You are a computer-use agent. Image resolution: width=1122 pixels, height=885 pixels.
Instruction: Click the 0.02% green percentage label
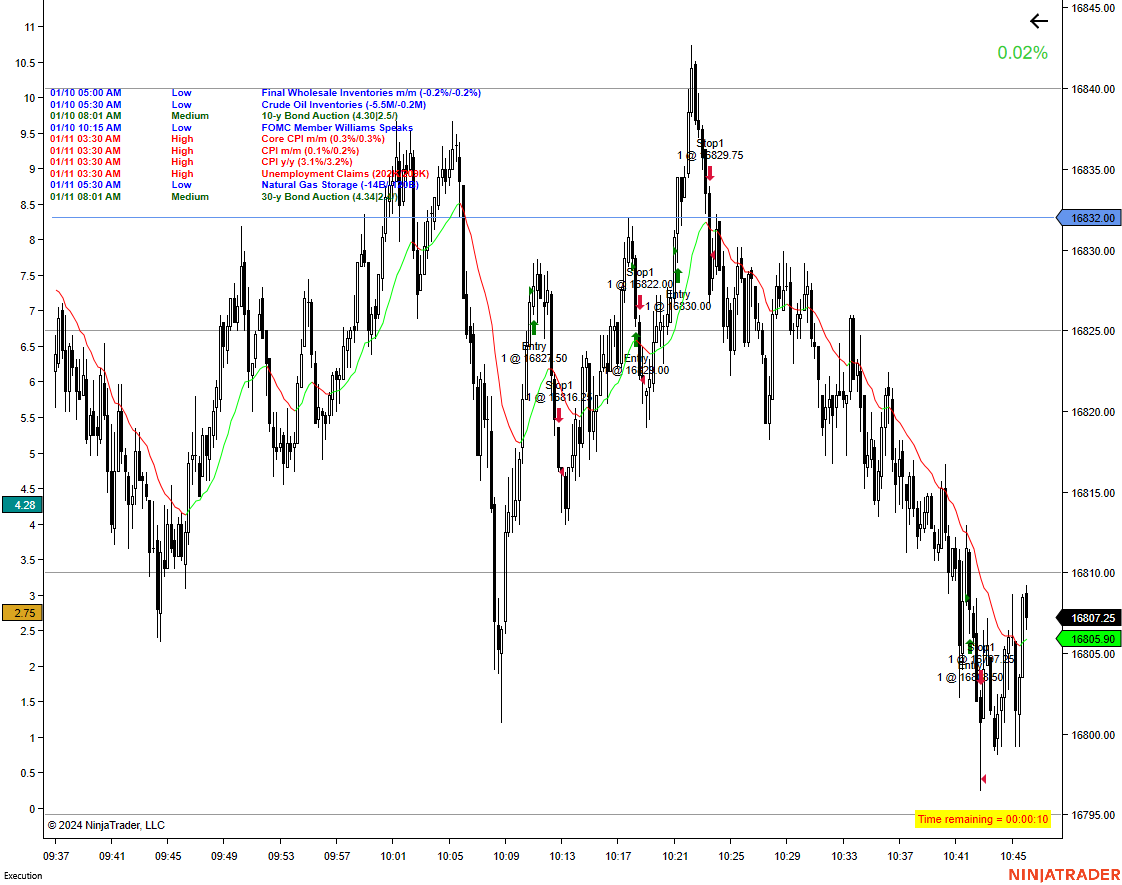point(1023,53)
